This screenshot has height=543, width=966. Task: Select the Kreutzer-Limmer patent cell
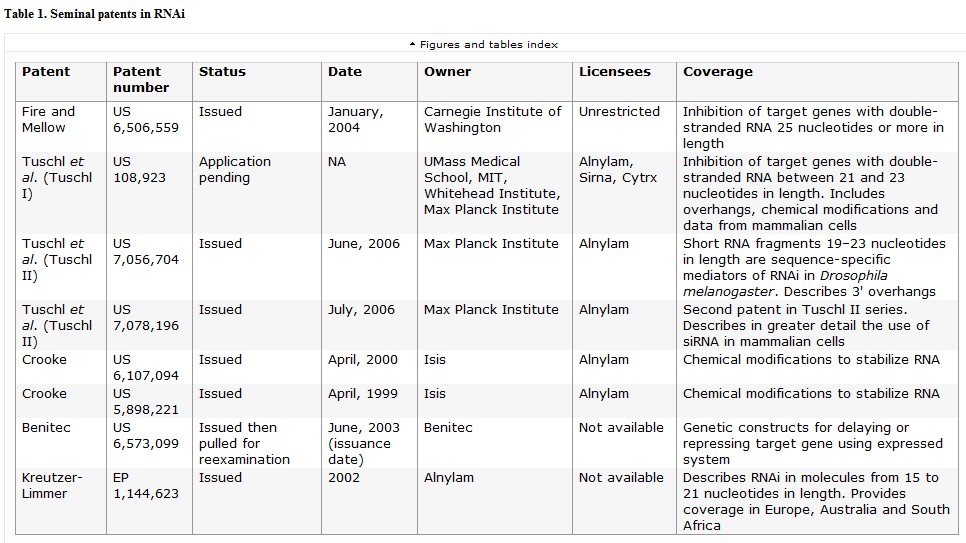tap(52, 485)
